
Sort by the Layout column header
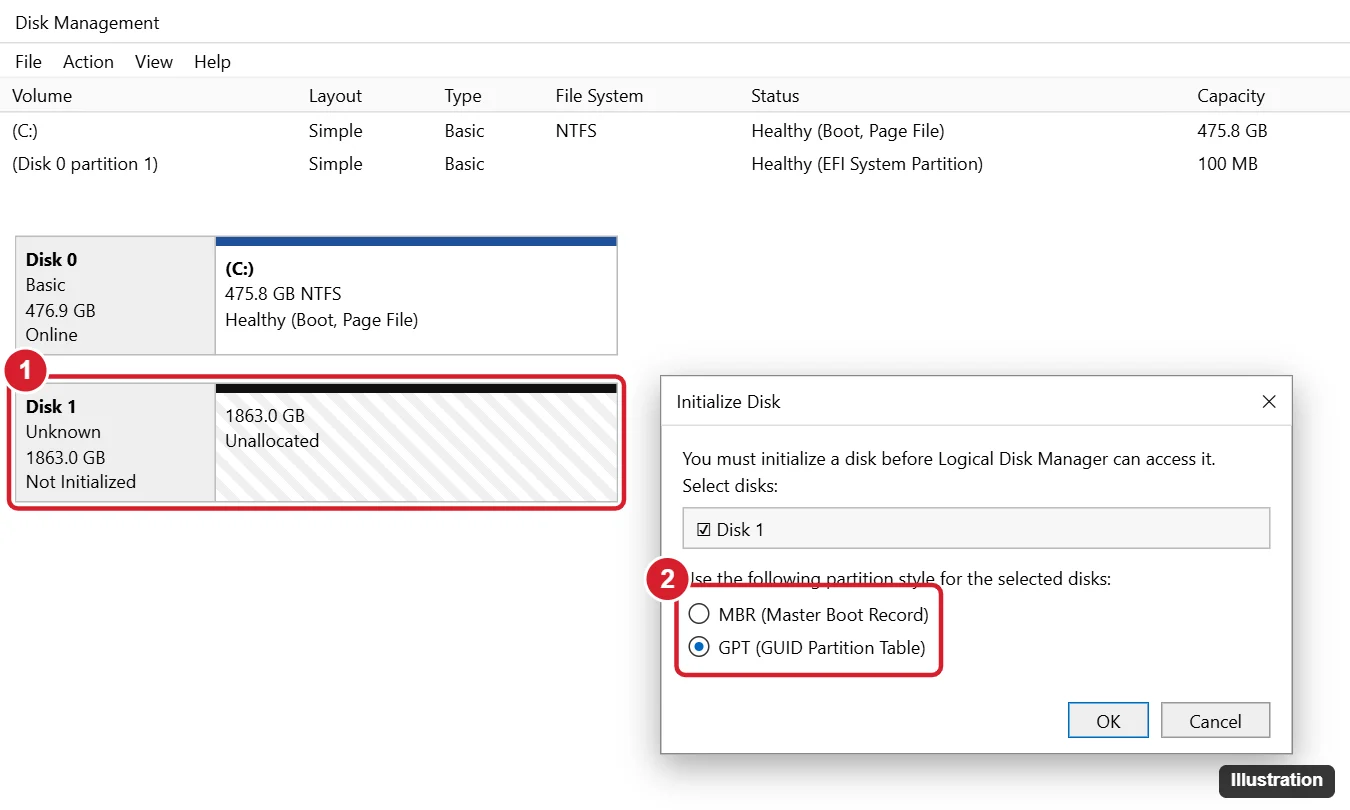click(335, 96)
